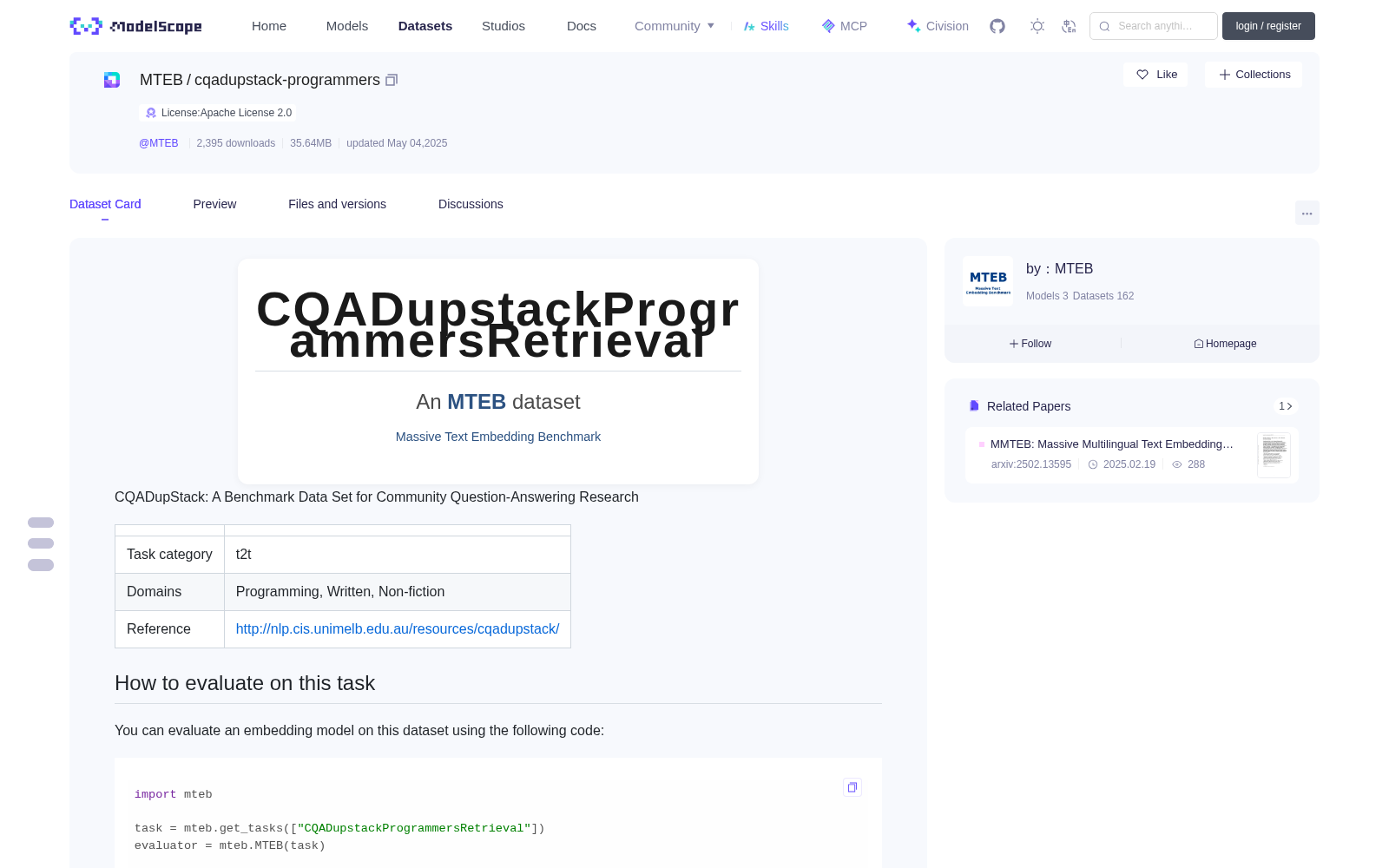The image size is (1389, 868).
Task: Click the Skills sparkle icon
Action: 749,26
